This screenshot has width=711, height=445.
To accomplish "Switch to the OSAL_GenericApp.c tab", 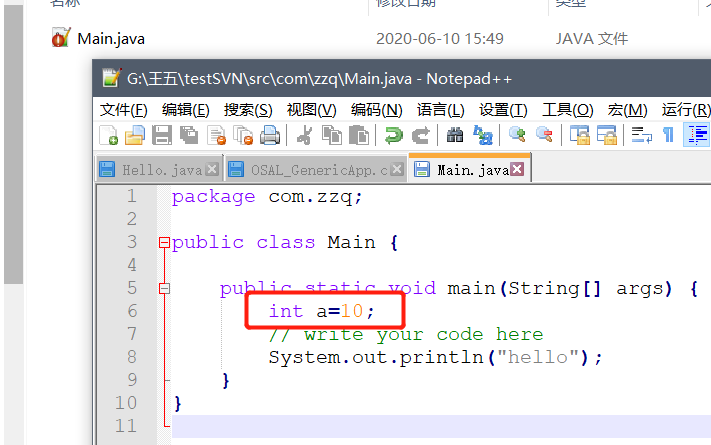I will point(315,170).
